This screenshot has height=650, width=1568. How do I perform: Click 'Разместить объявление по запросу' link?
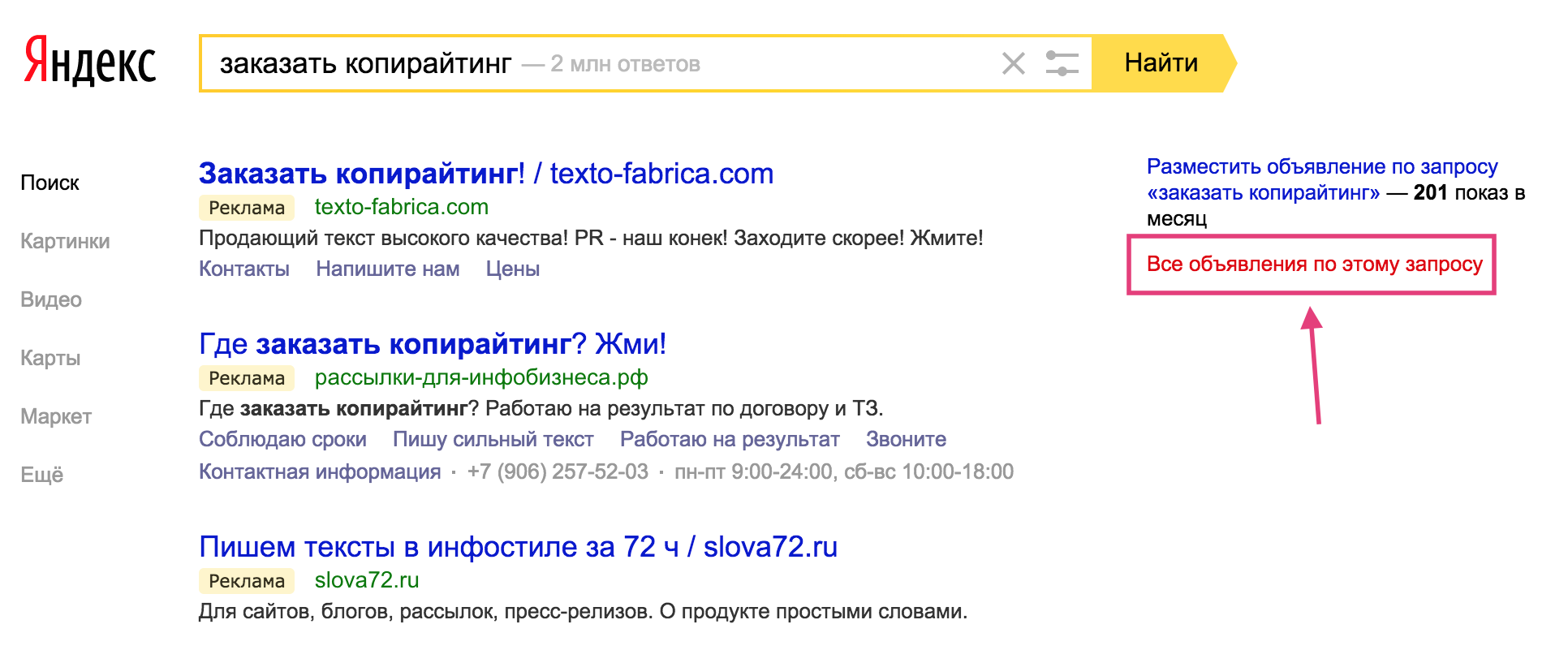pyautogui.click(x=1321, y=167)
